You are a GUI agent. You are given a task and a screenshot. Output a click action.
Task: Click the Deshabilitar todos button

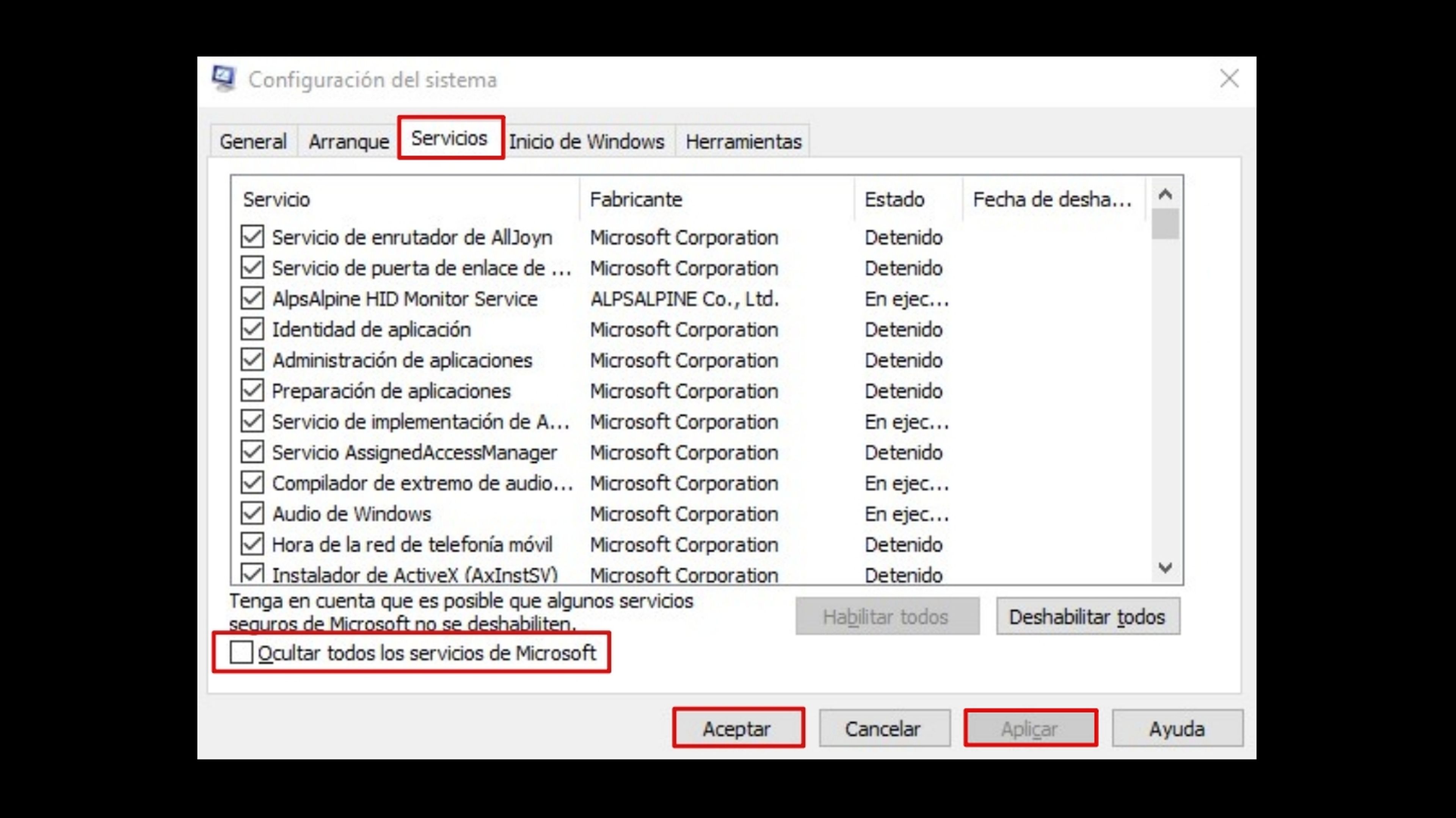[x=1087, y=616]
